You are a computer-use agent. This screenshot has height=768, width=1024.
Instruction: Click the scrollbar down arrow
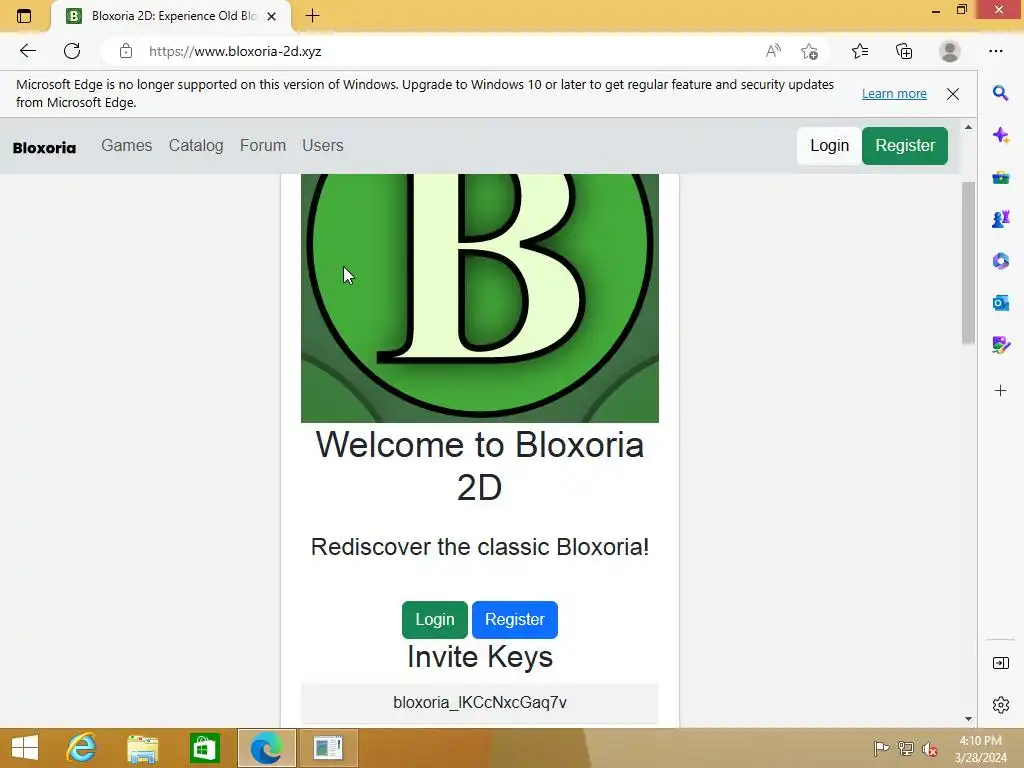[x=968, y=719]
